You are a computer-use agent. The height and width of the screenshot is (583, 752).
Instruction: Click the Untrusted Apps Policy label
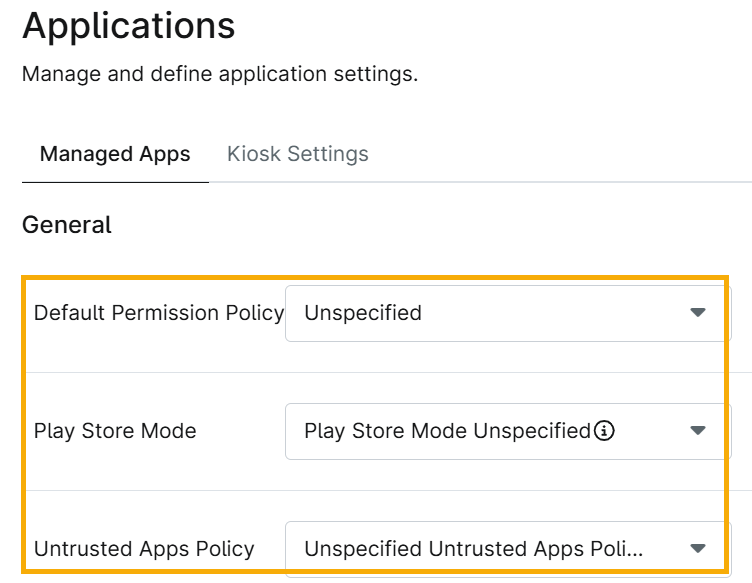144,548
